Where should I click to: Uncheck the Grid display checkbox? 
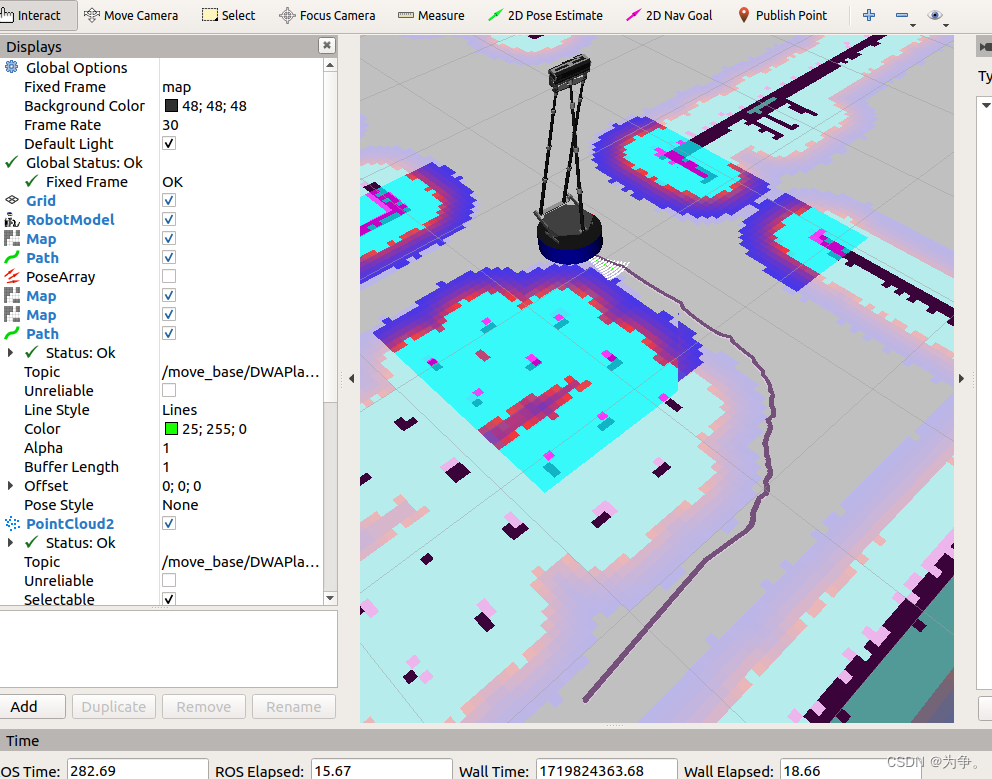click(x=167, y=200)
